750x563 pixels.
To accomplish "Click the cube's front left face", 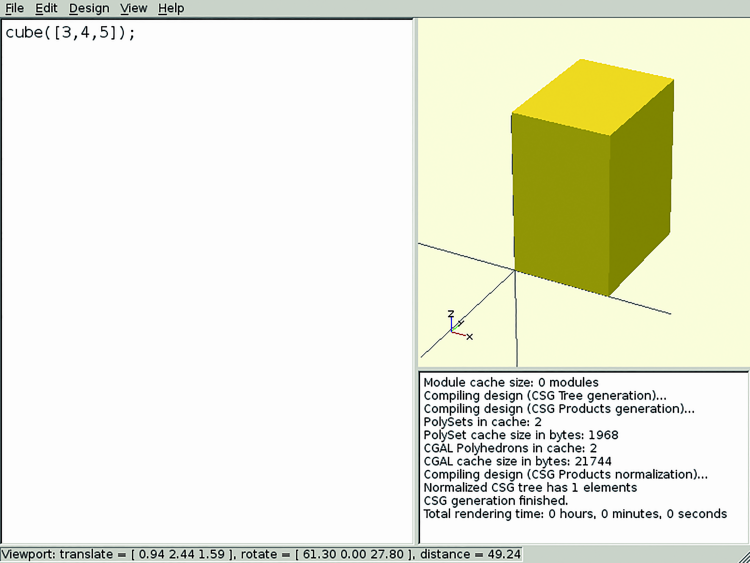I will click(x=560, y=200).
